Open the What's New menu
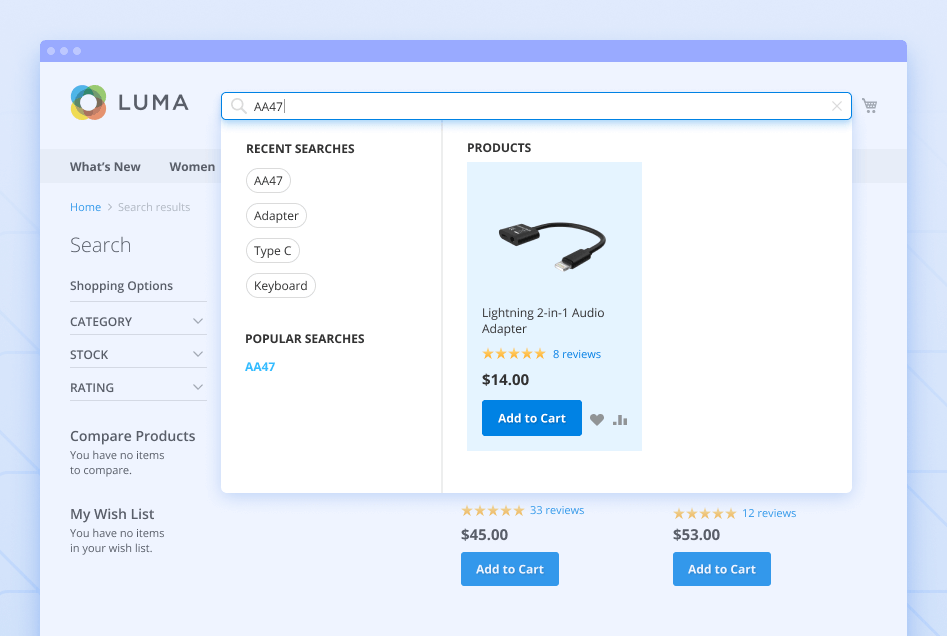The height and width of the screenshot is (636, 947). [x=105, y=167]
